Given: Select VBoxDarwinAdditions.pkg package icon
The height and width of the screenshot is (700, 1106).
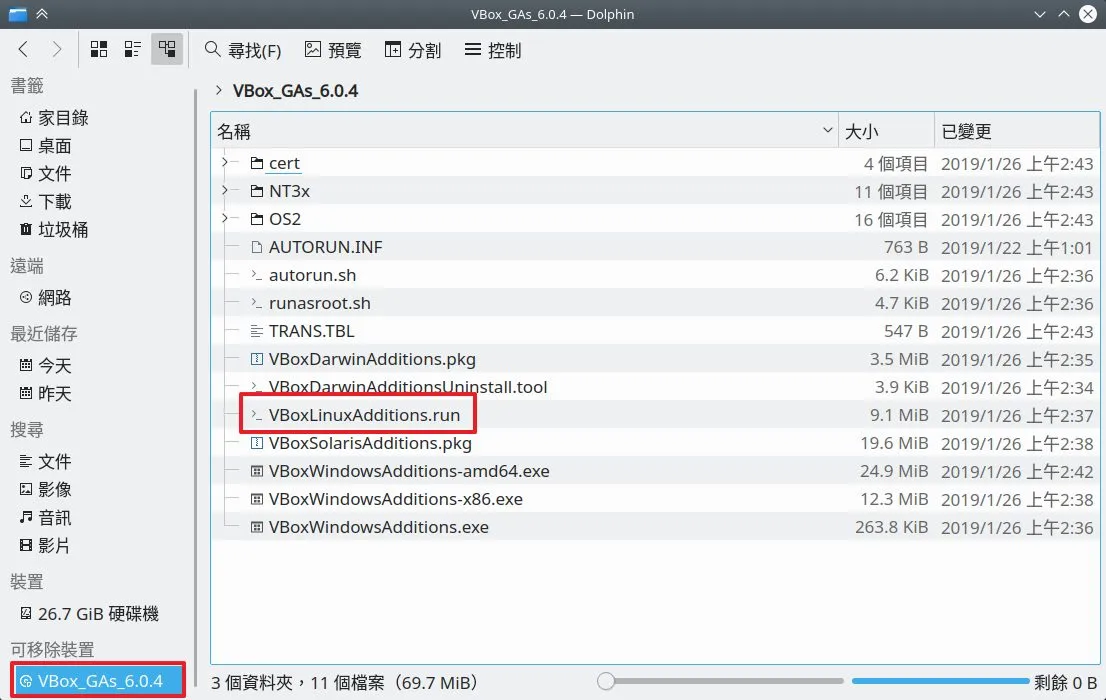Looking at the screenshot, I should [x=257, y=359].
